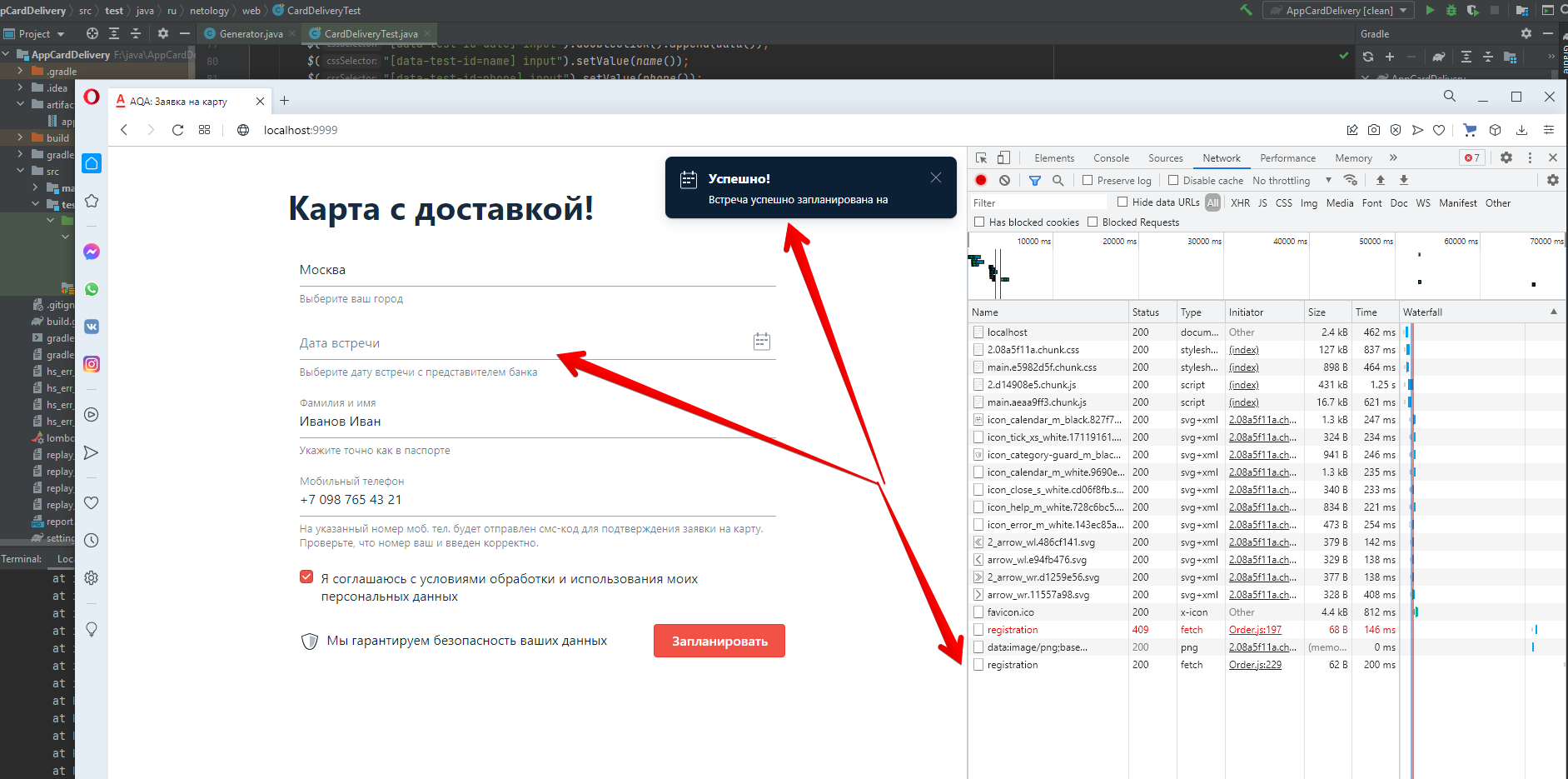1568x779 pixels.
Task: Switch to the Generator.java editor tab
Action: [x=248, y=34]
